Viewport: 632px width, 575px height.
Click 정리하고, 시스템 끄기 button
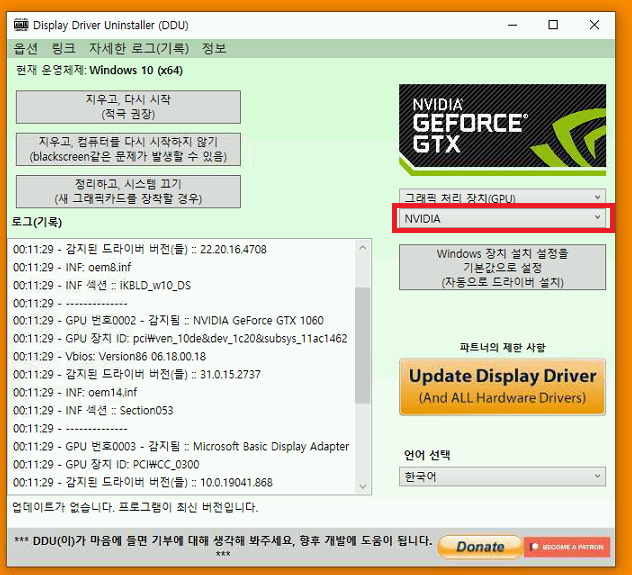tap(128, 191)
